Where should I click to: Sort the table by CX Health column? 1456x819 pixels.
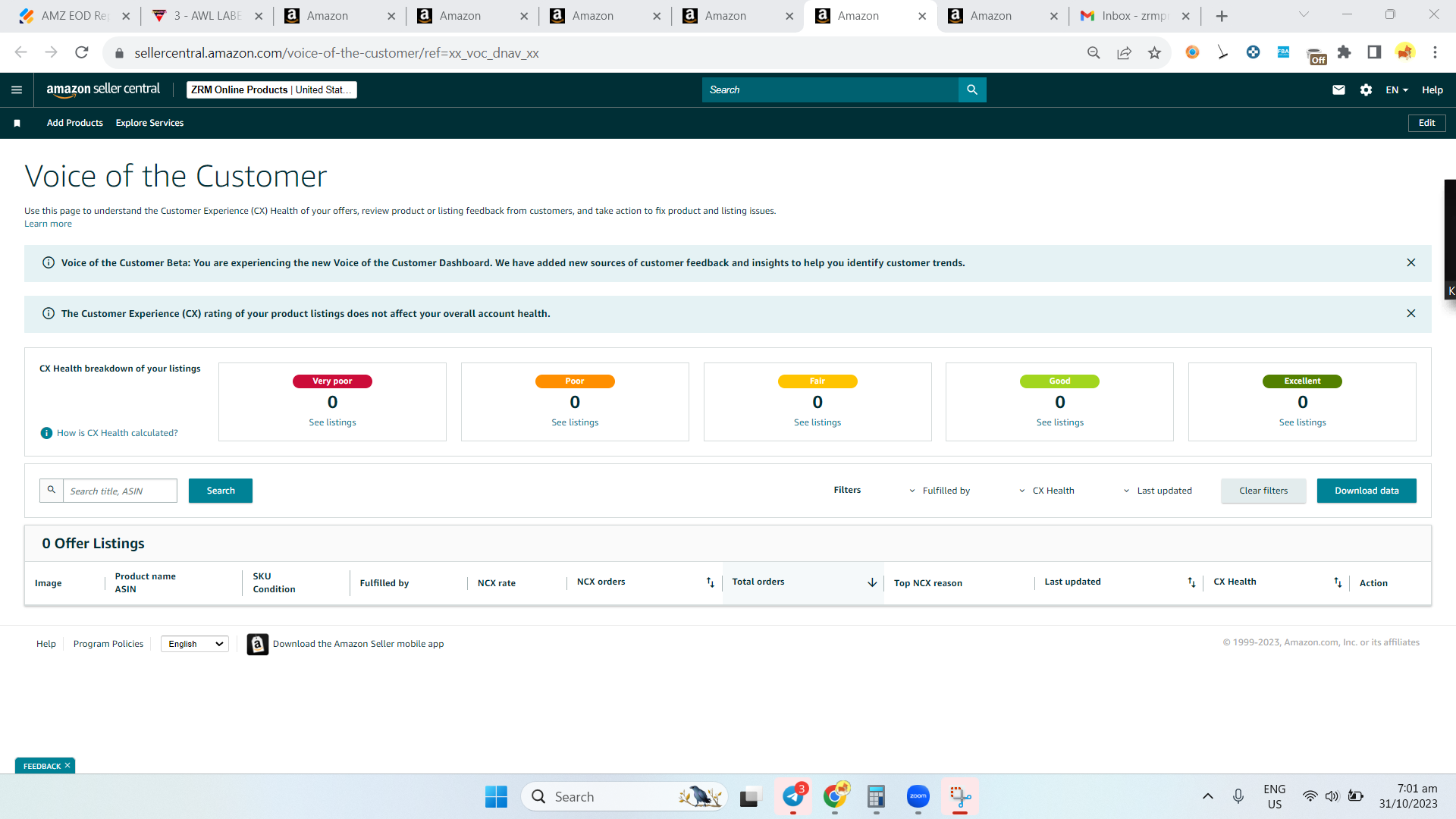(x=1338, y=582)
